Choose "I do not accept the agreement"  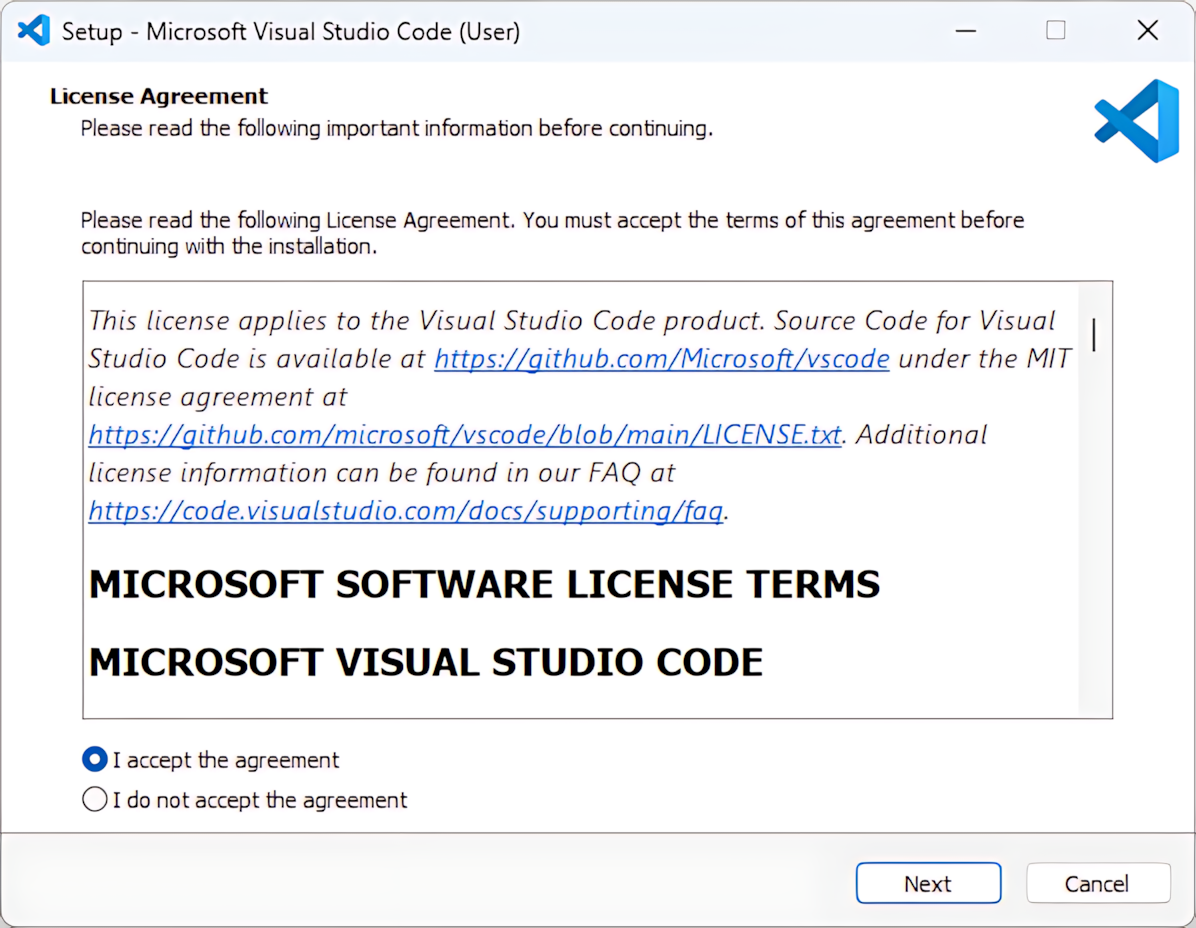point(95,800)
